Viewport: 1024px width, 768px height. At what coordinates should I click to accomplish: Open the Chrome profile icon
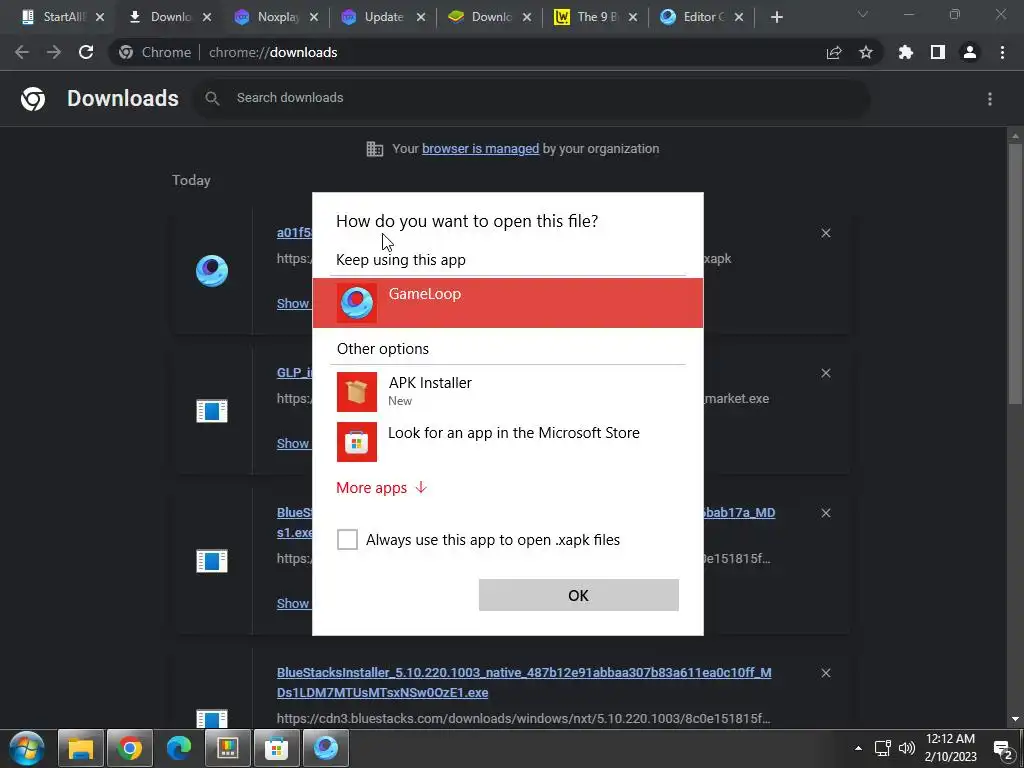pos(970,52)
